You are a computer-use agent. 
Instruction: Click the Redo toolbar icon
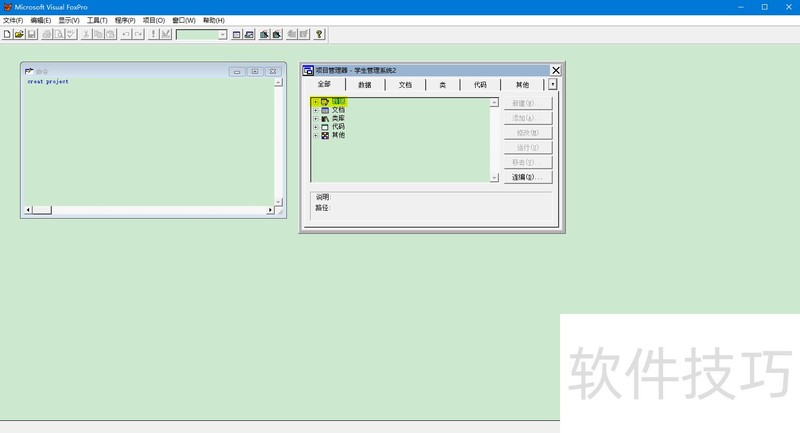pyautogui.click(x=138, y=34)
